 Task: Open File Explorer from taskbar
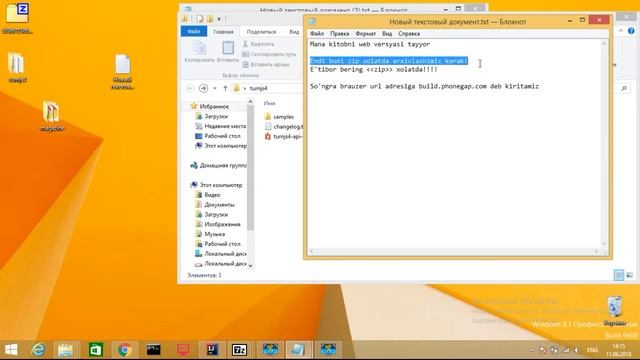coord(65,350)
